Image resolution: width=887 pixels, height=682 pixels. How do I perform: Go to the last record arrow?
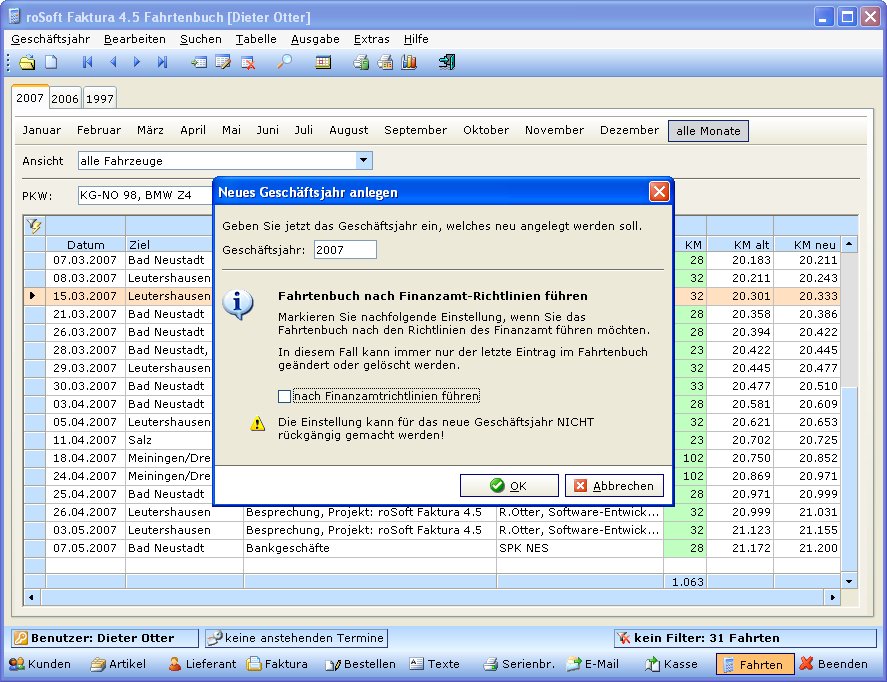[162, 62]
